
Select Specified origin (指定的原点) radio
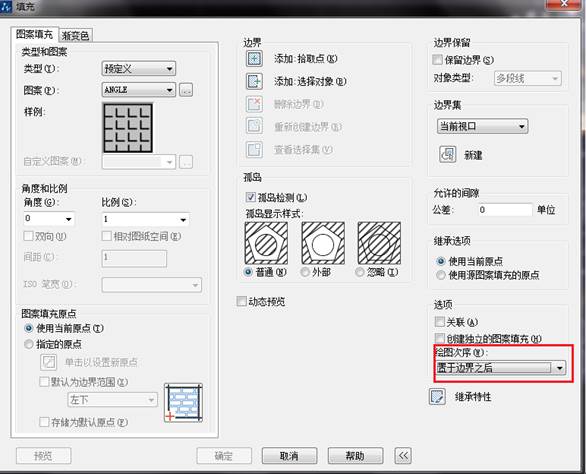pyautogui.click(x=28, y=344)
